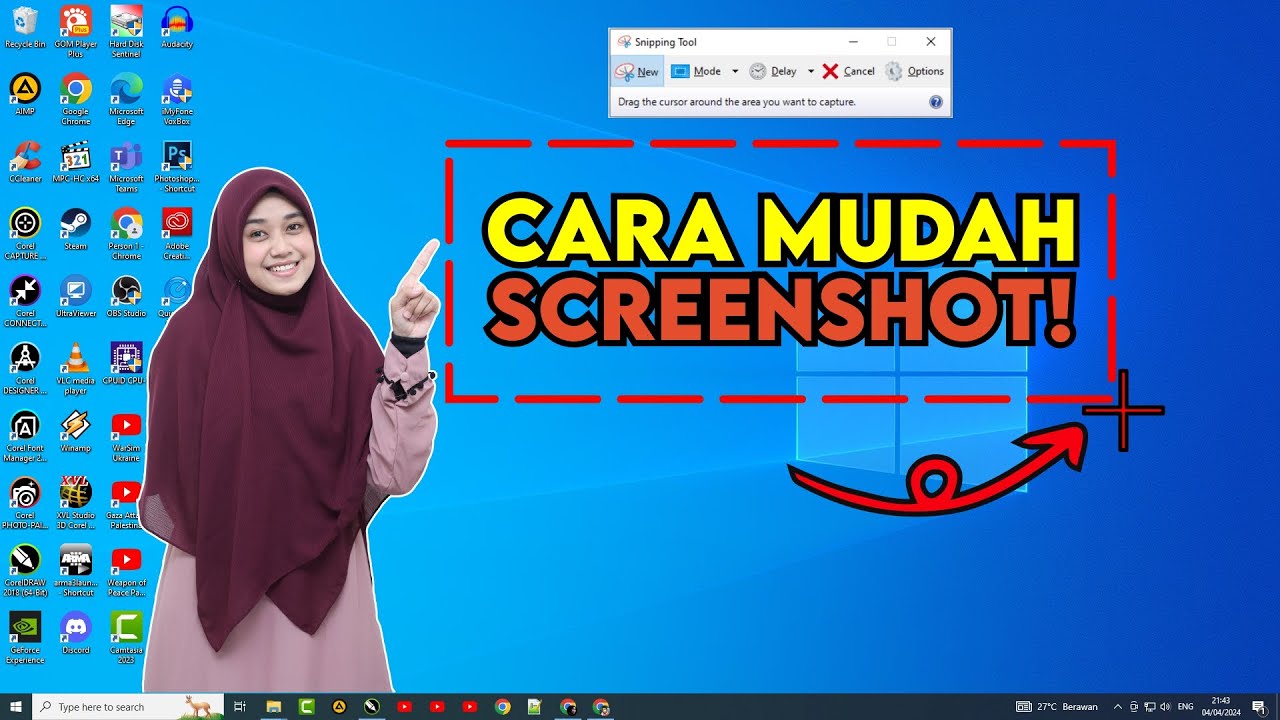
Task: Click the ENG language indicator
Action: (1186, 707)
